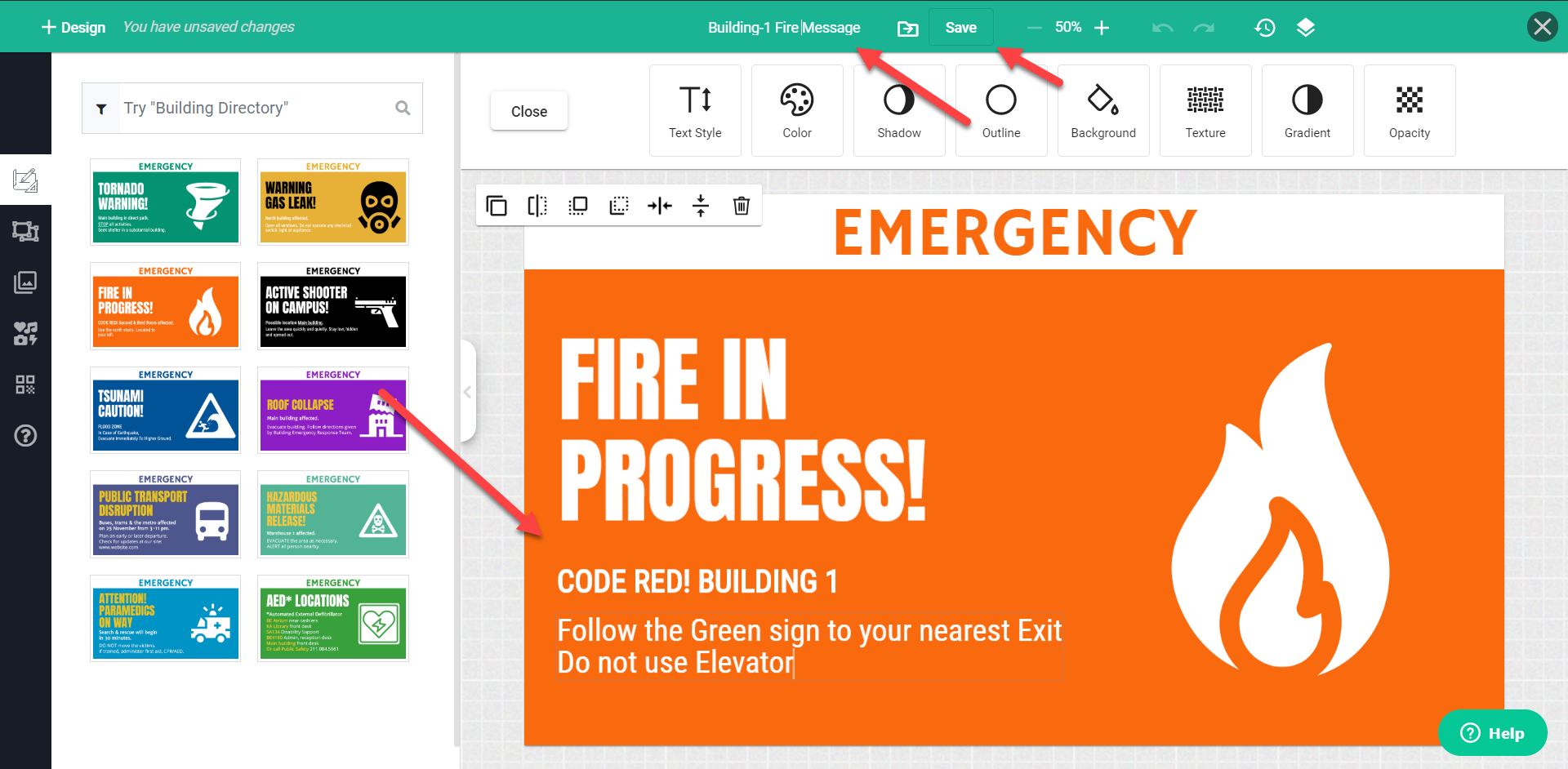1568x769 pixels.
Task: Open Help from the sidebar question mark
Action: (25, 436)
